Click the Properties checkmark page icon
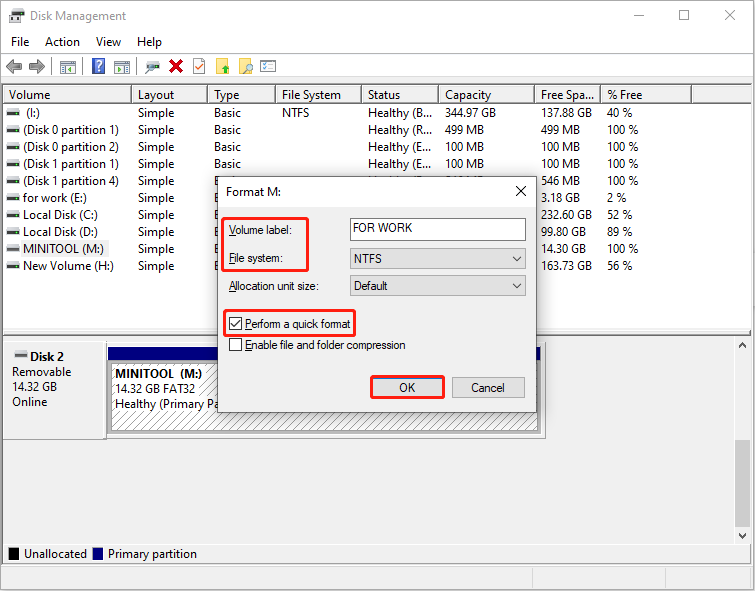Viewport: 755px width, 591px height. click(x=199, y=66)
